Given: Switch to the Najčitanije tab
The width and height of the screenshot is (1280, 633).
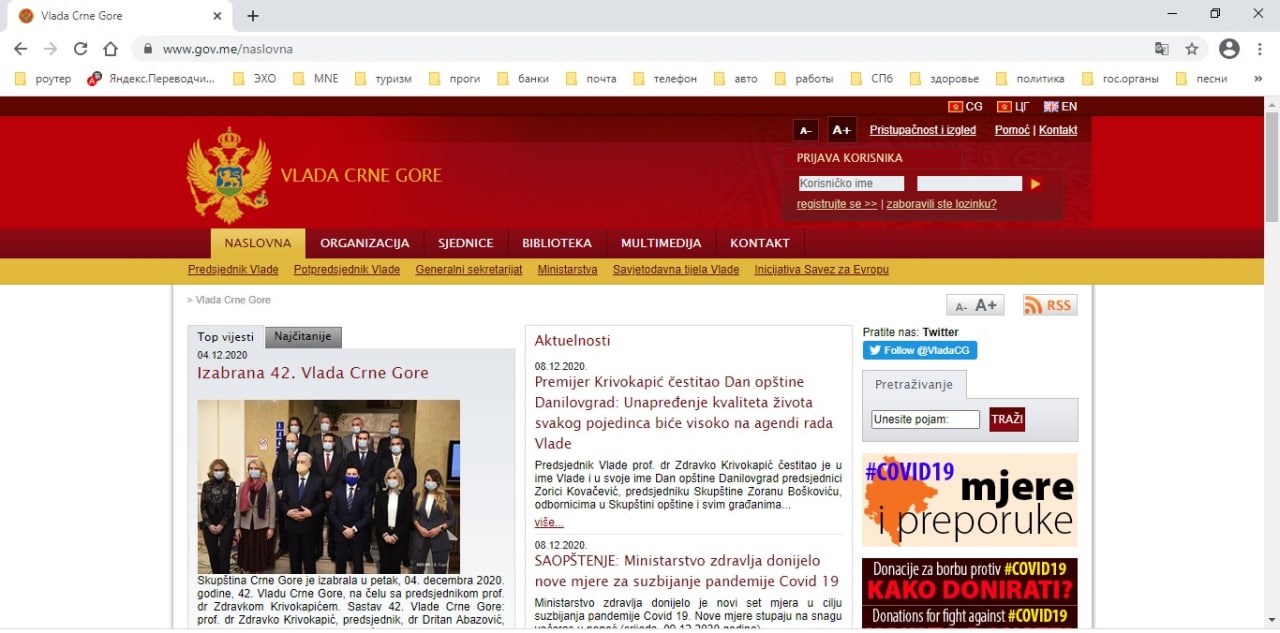Looking at the screenshot, I should coord(303,337).
